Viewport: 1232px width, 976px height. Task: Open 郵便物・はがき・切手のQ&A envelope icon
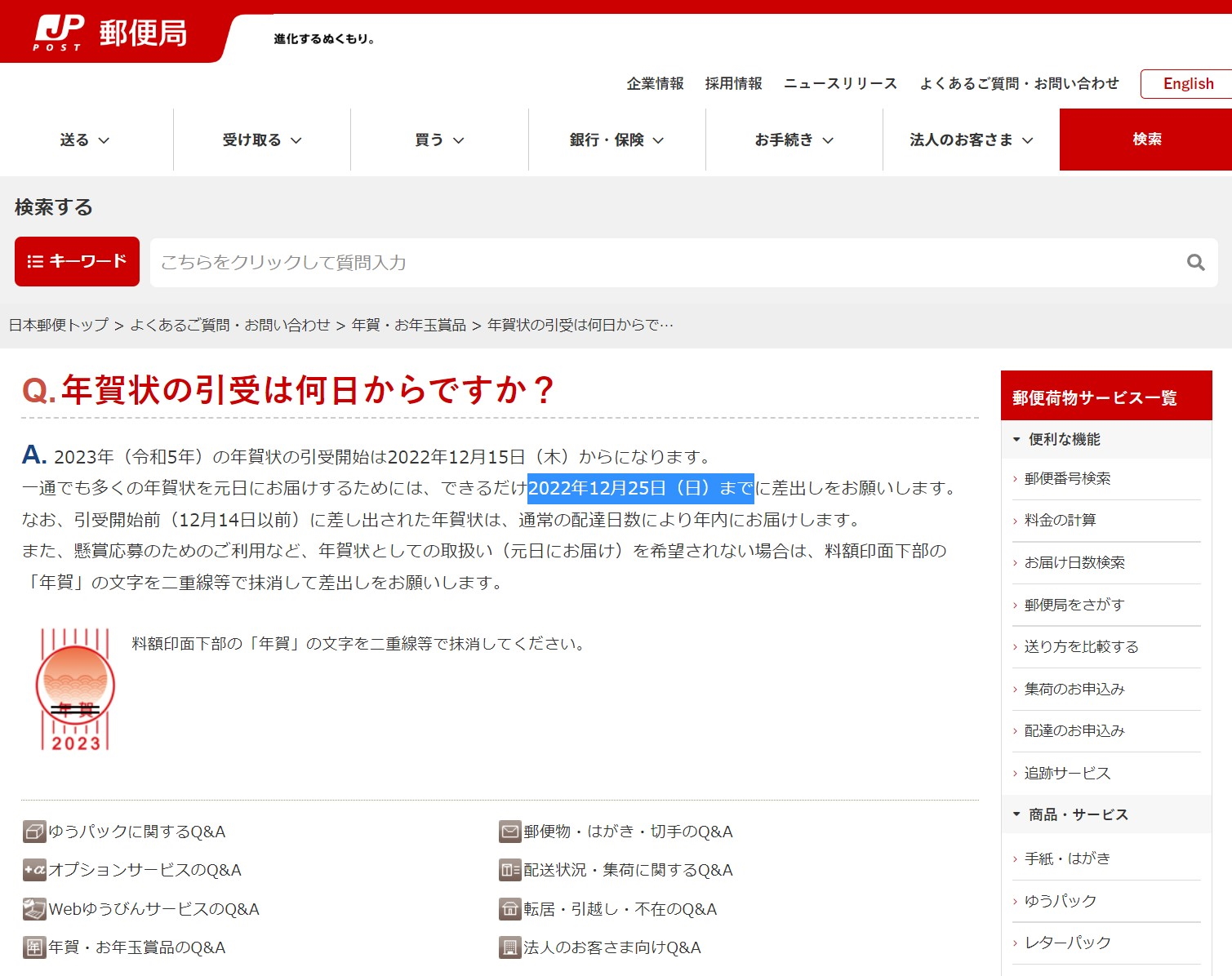[509, 832]
